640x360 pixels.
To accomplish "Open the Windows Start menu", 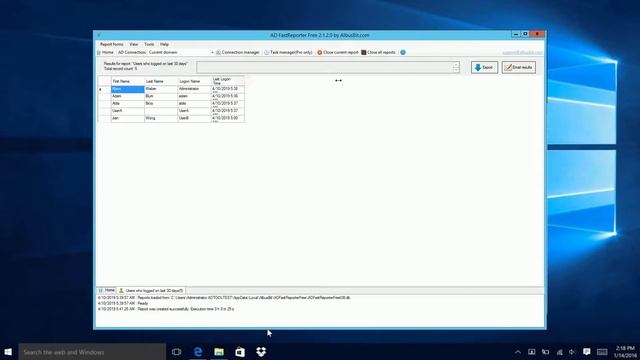I will click(x=8, y=352).
